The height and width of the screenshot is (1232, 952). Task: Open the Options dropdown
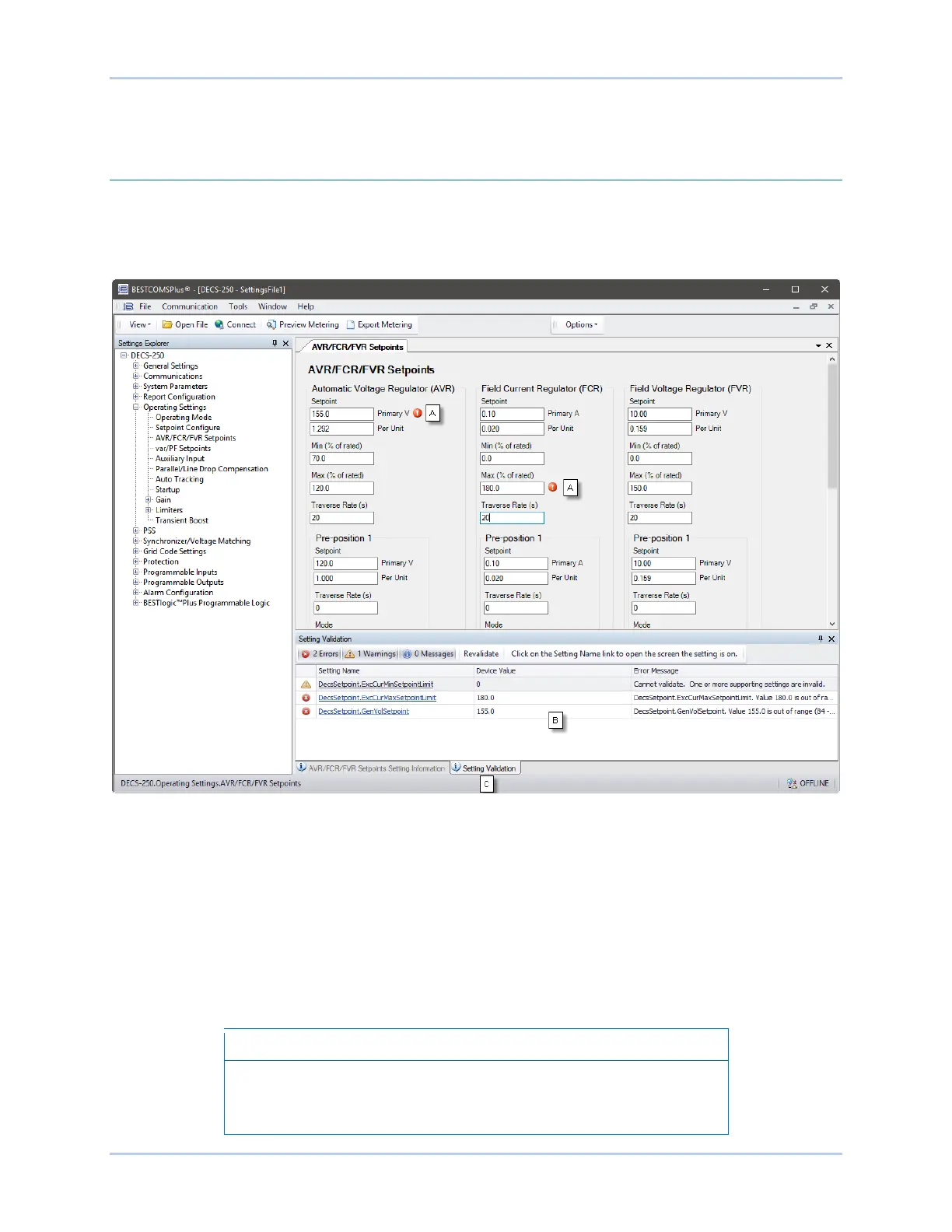click(582, 325)
